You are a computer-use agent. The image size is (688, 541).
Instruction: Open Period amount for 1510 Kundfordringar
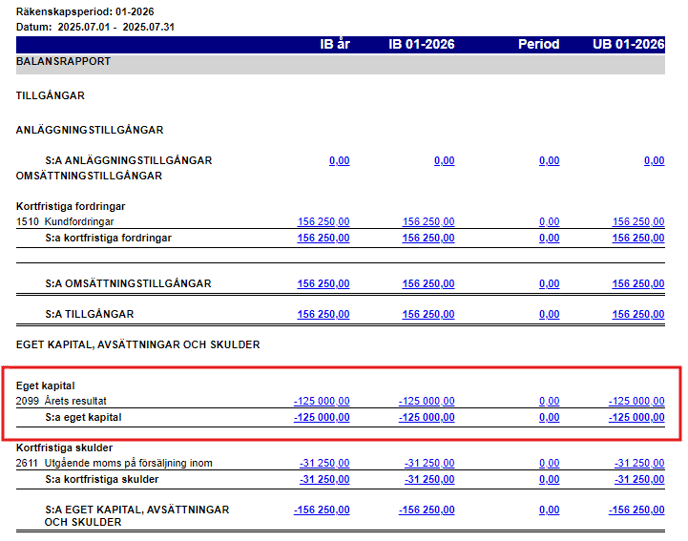pos(549,222)
